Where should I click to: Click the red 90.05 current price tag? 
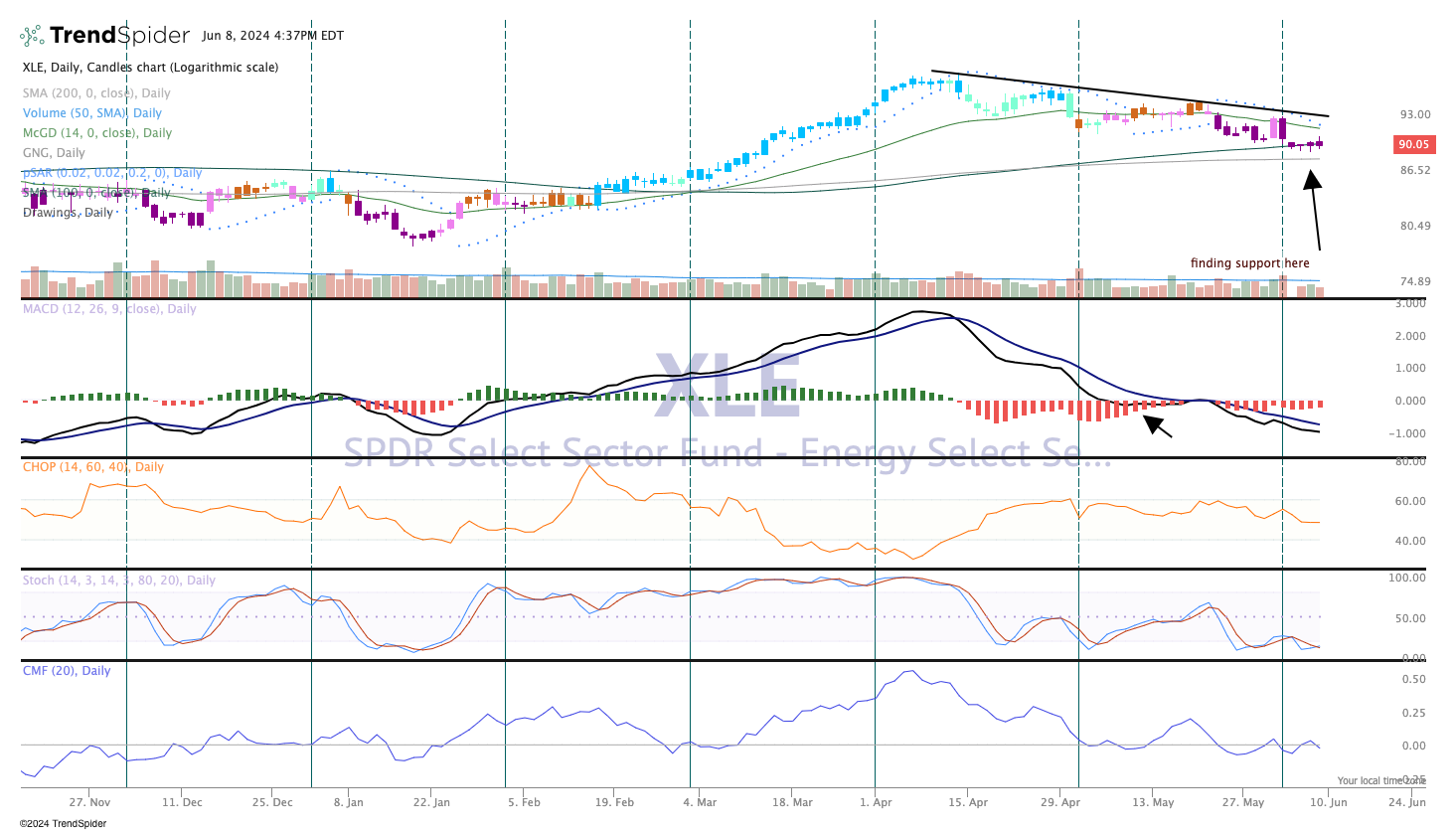pyautogui.click(x=1414, y=144)
